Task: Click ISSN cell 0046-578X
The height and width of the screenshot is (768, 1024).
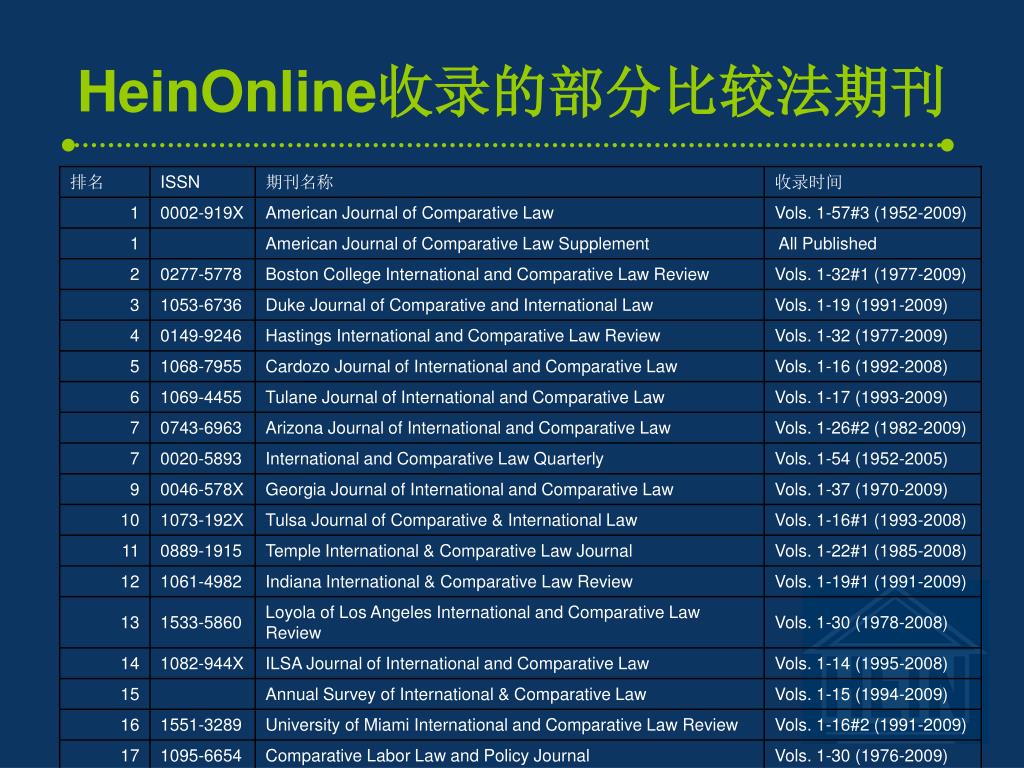Action: click(x=202, y=489)
